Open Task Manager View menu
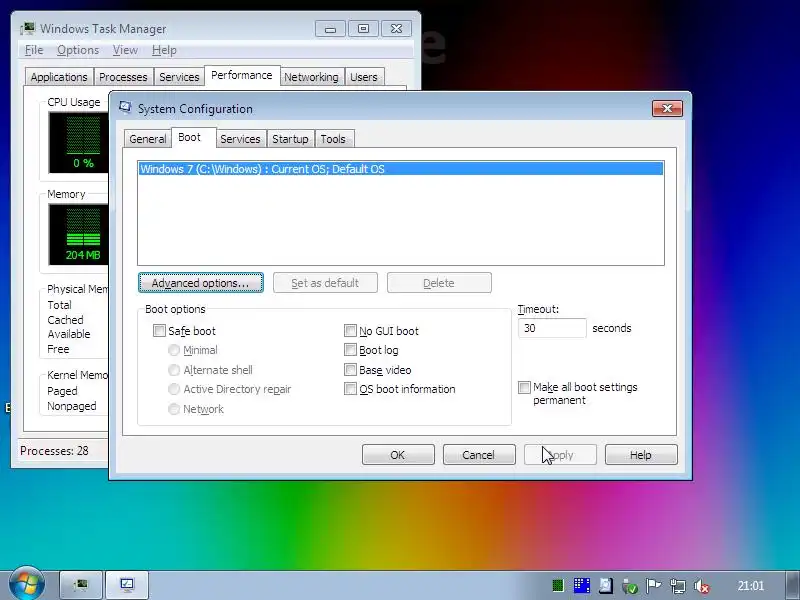Image resolution: width=800 pixels, height=600 pixels. point(125,50)
